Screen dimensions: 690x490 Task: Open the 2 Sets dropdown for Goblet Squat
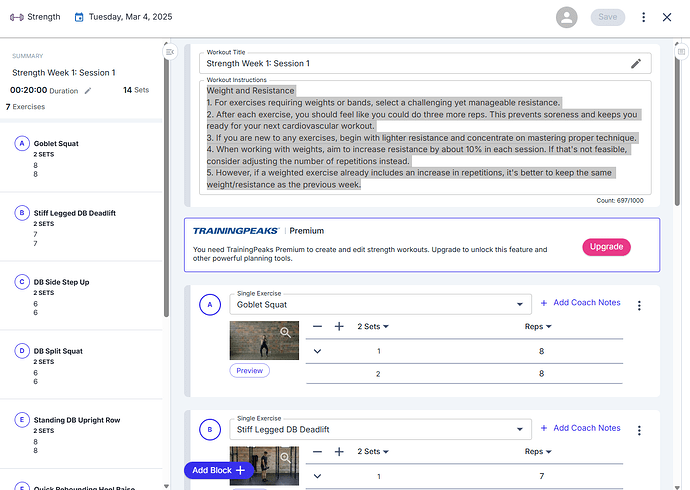pos(373,326)
